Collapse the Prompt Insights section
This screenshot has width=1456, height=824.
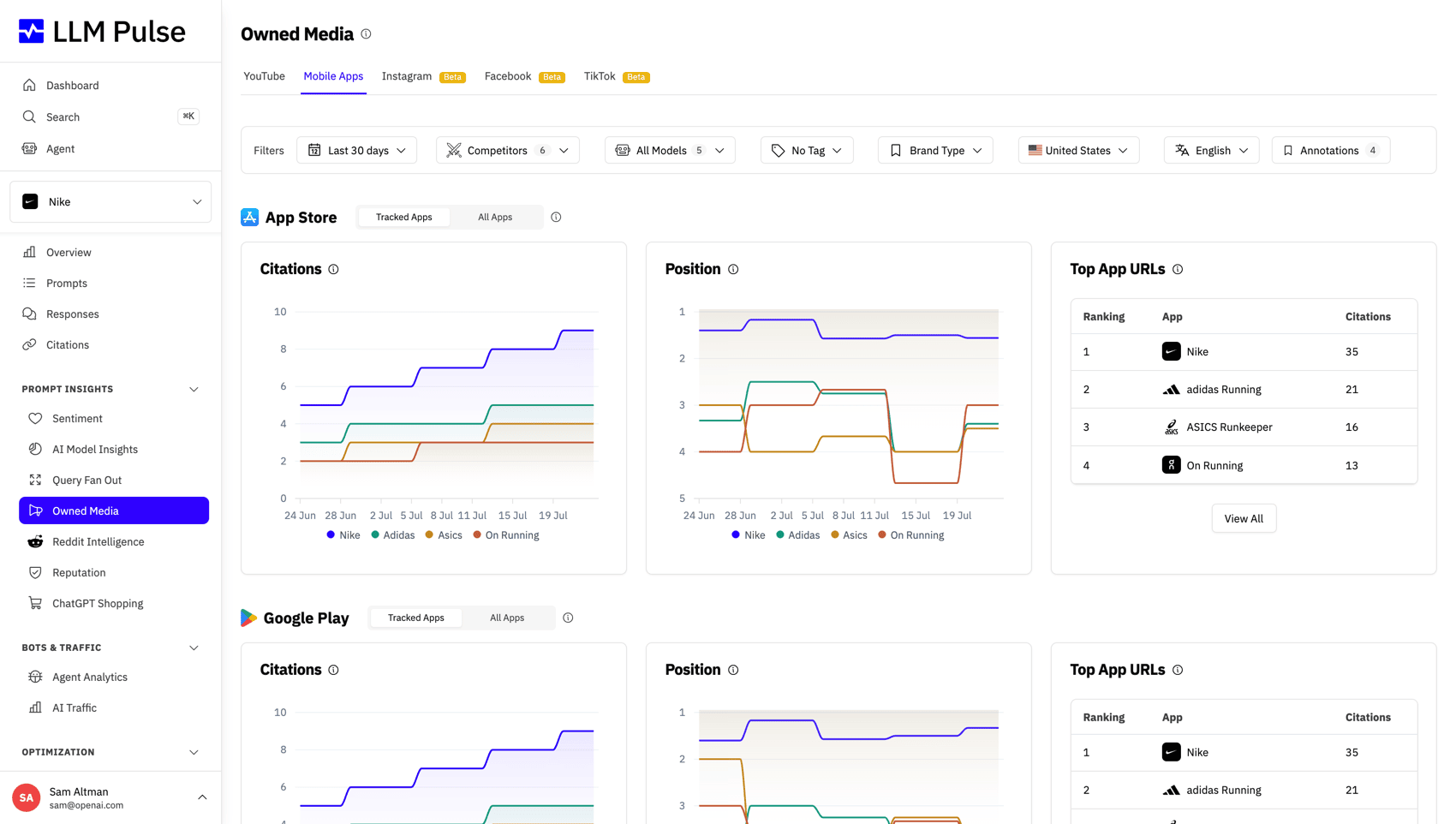(x=194, y=390)
